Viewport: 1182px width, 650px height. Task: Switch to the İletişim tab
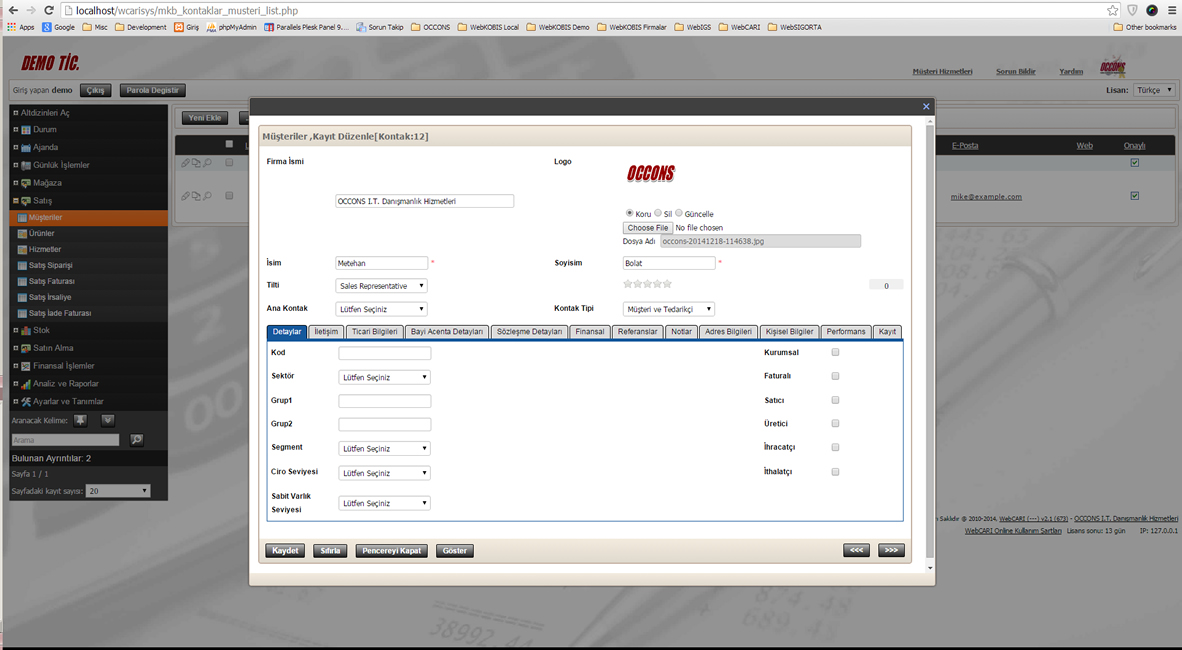326,332
